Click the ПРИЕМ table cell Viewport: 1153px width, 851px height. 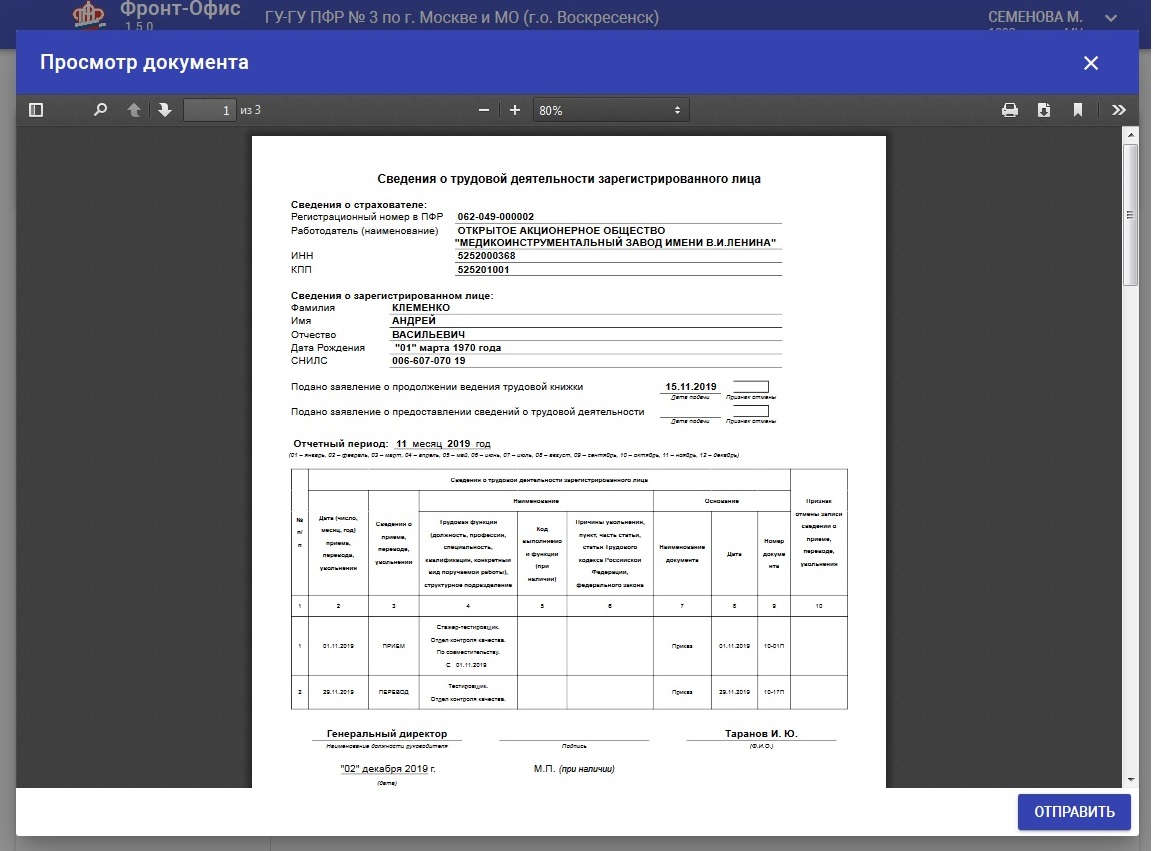click(x=393, y=647)
